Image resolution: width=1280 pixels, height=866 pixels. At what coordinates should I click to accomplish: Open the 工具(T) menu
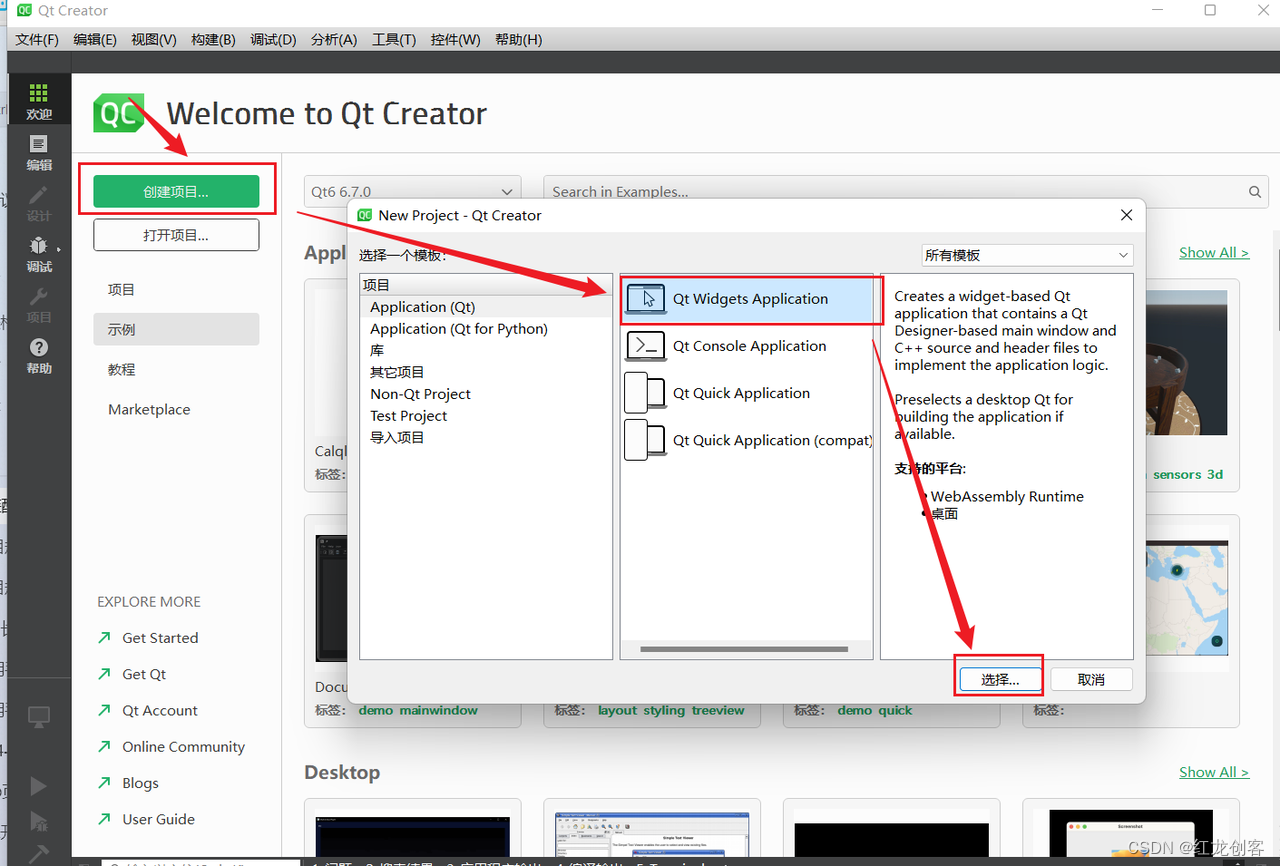coord(394,39)
